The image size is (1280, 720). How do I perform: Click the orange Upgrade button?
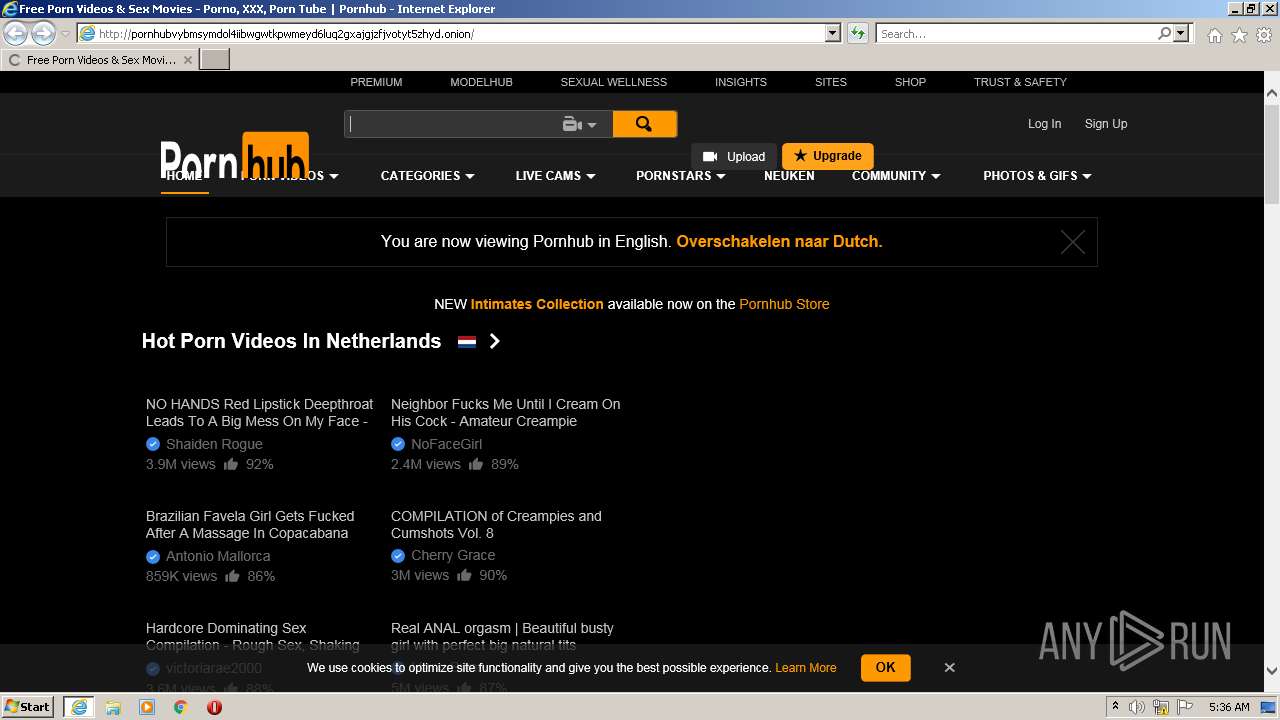click(x=828, y=156)
